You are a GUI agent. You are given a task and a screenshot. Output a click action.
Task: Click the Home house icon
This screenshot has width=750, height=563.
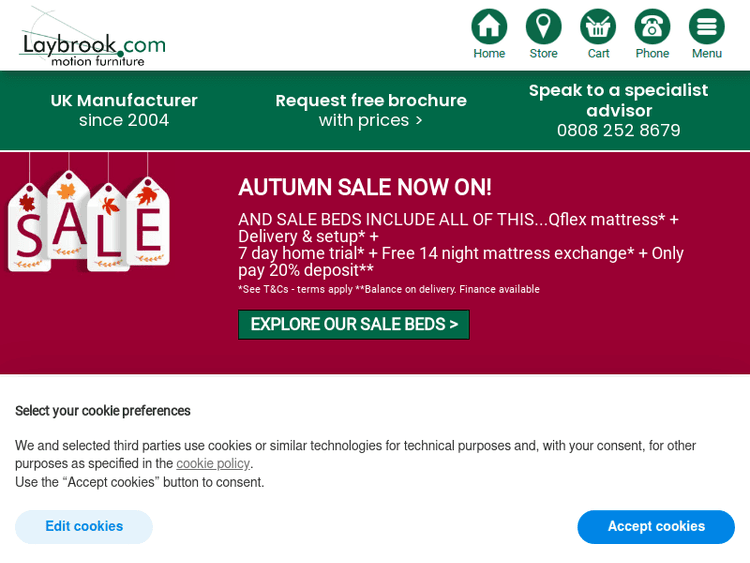point(489,27)
